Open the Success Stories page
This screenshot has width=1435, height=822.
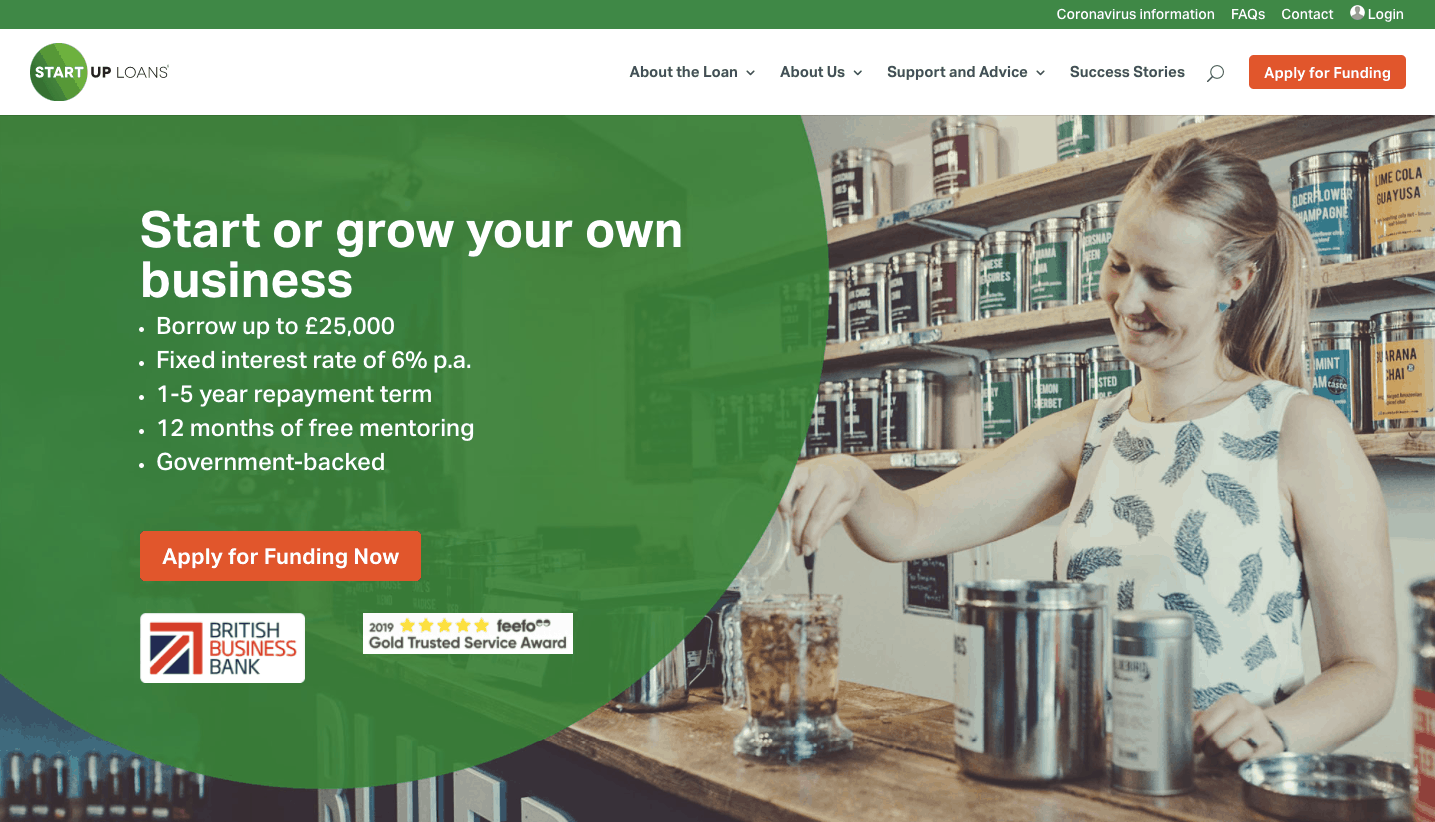1127,72
